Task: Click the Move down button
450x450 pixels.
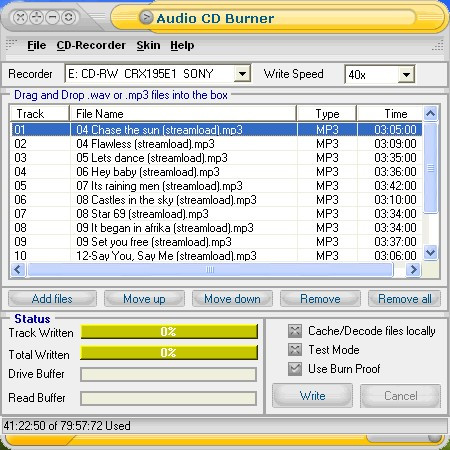Action: [232, 299]
